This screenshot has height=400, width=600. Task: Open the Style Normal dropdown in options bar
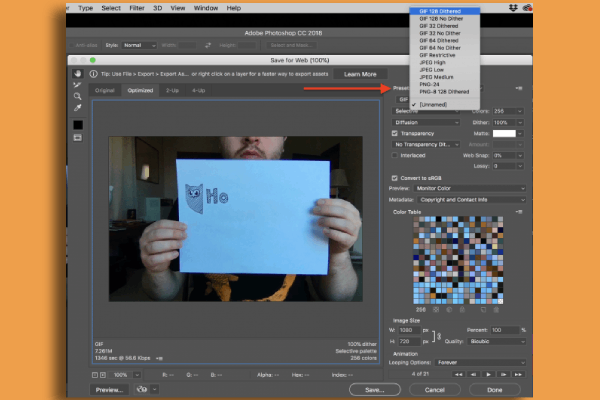click(139, 45)
